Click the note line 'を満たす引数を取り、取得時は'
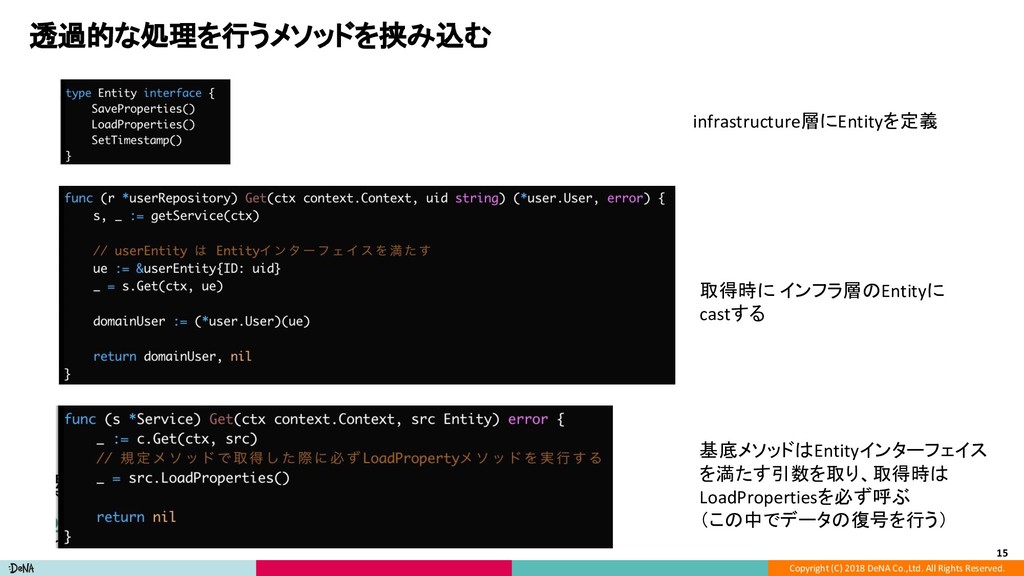 [x=824, y=473]
